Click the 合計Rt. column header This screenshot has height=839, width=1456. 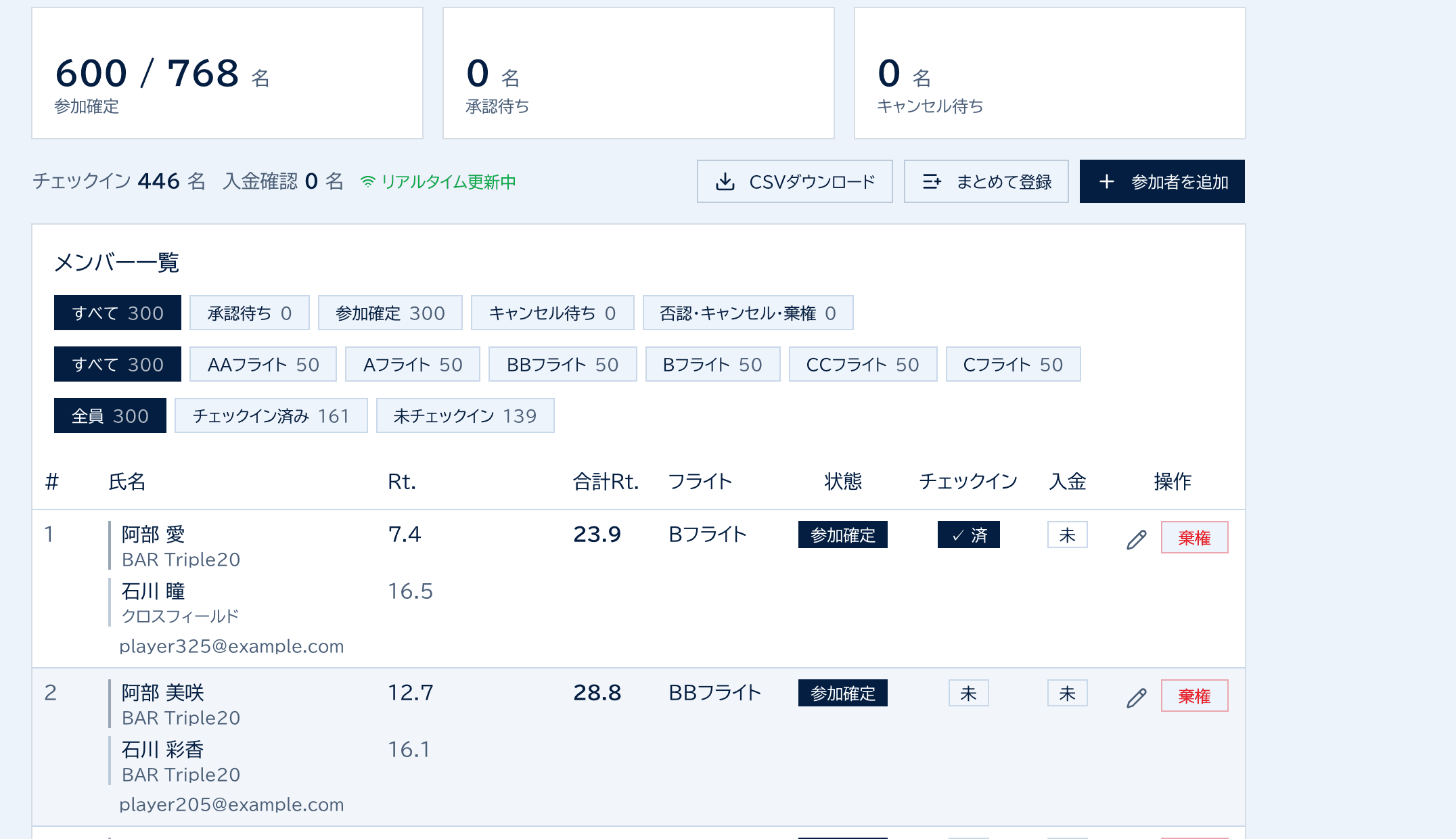(606, 482)
